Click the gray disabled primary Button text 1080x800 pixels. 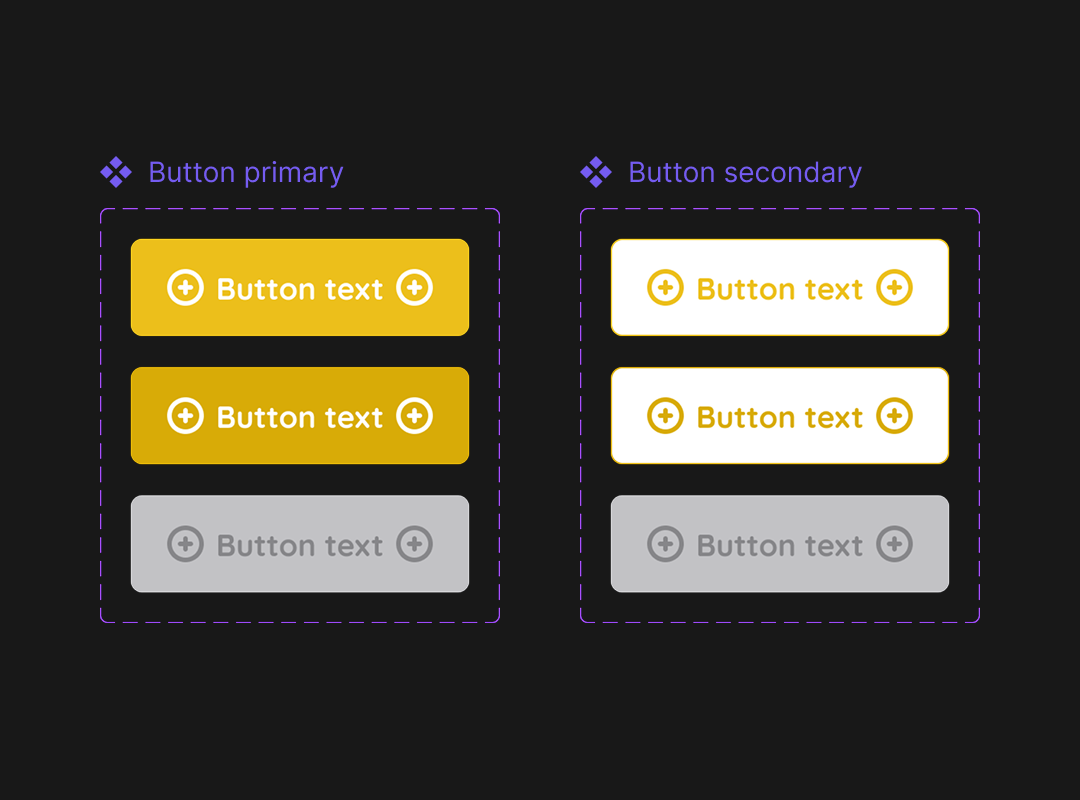coord(300,545)
